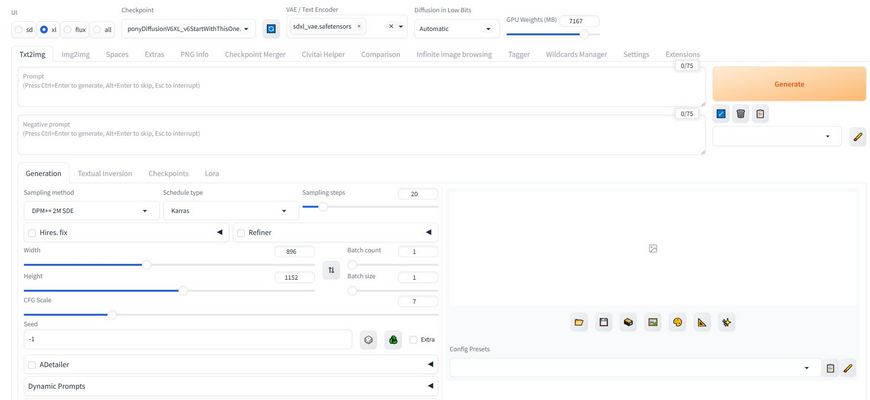Open the Diffusion in Low Bits dropdown
Image resolution: width=870 pixels, height=400 pixels.
click(x=457, y=29)
